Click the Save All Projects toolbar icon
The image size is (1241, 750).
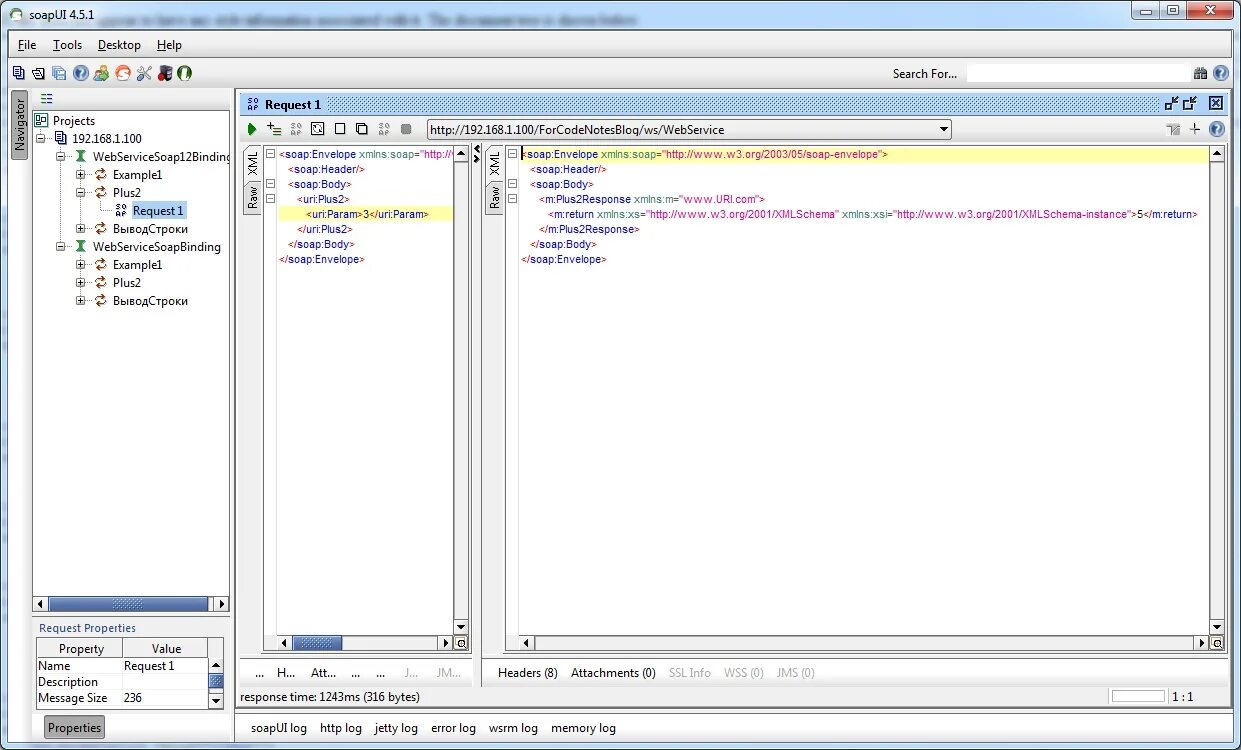[59, 73]
